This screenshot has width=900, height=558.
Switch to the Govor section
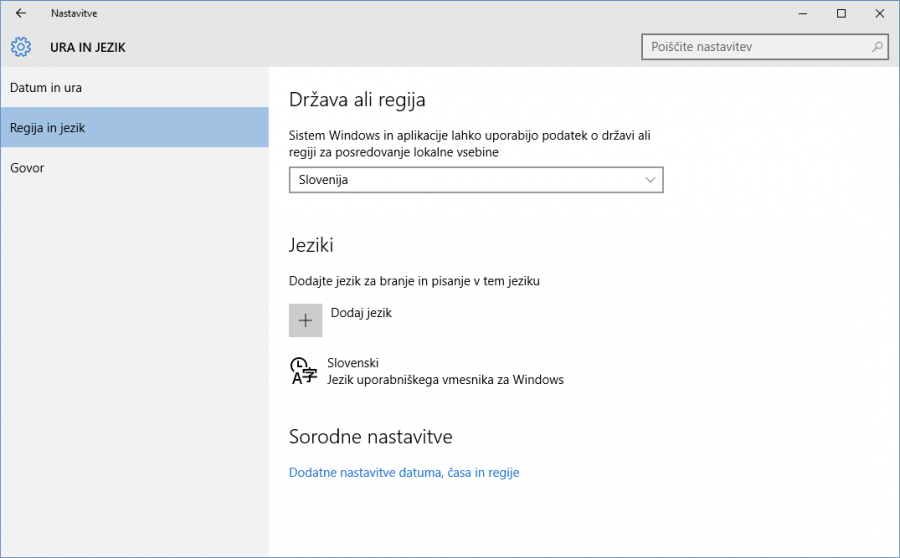pos(27,168)
